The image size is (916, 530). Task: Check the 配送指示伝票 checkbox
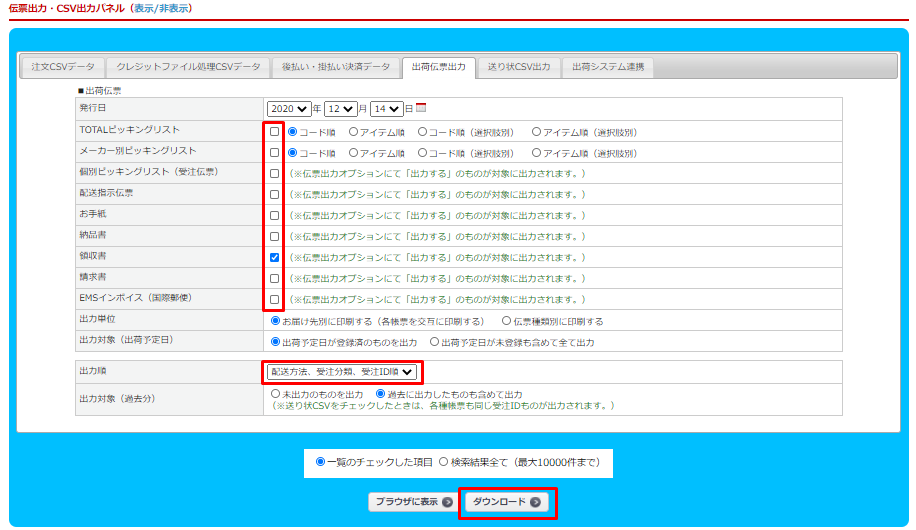274,195
